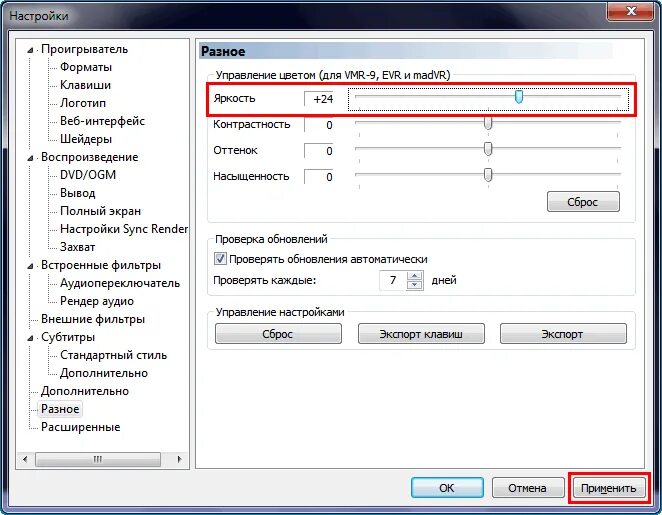Open the Веб-интерфейс settings page
This screenshot has height=515, width=662.
point(102,121)
